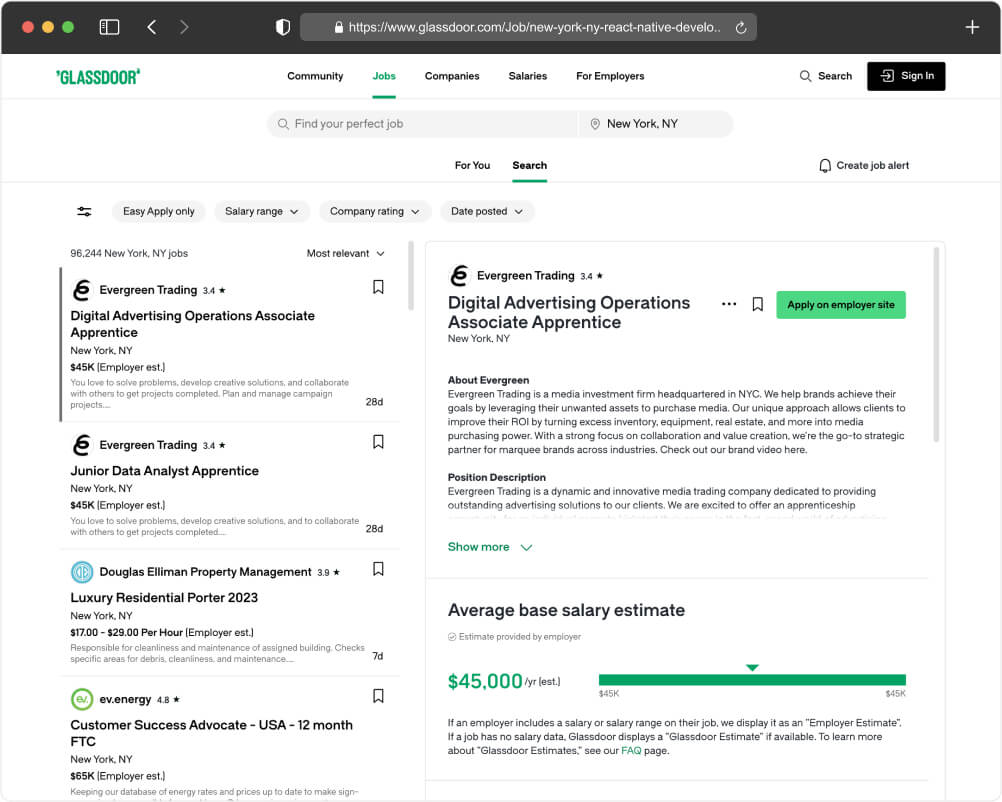Open the Search magnifying glass near Sign In
Viewport: 1002px width, 802px height.
805,76
